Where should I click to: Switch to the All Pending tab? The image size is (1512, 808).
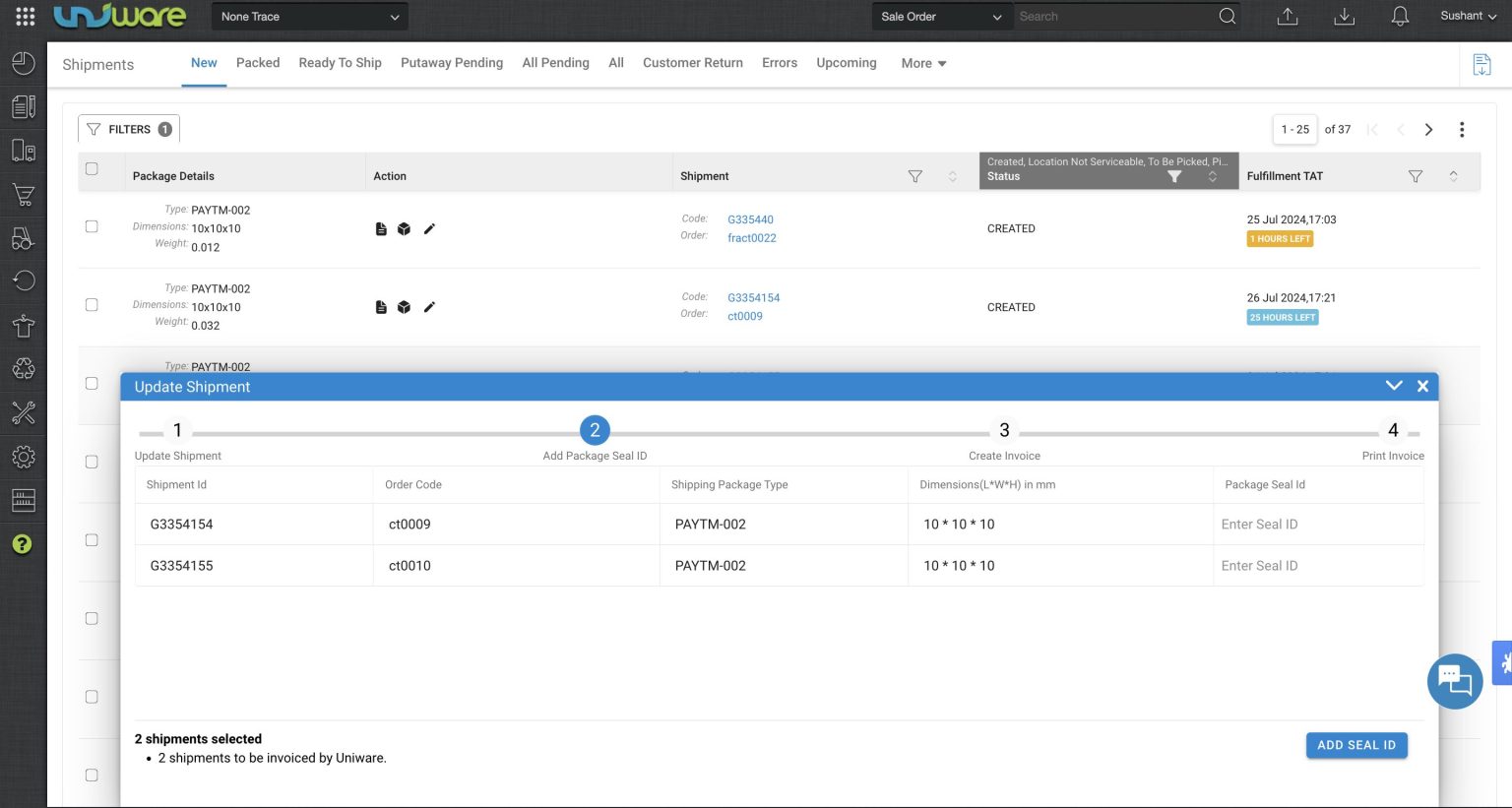[x=555, y=63]
